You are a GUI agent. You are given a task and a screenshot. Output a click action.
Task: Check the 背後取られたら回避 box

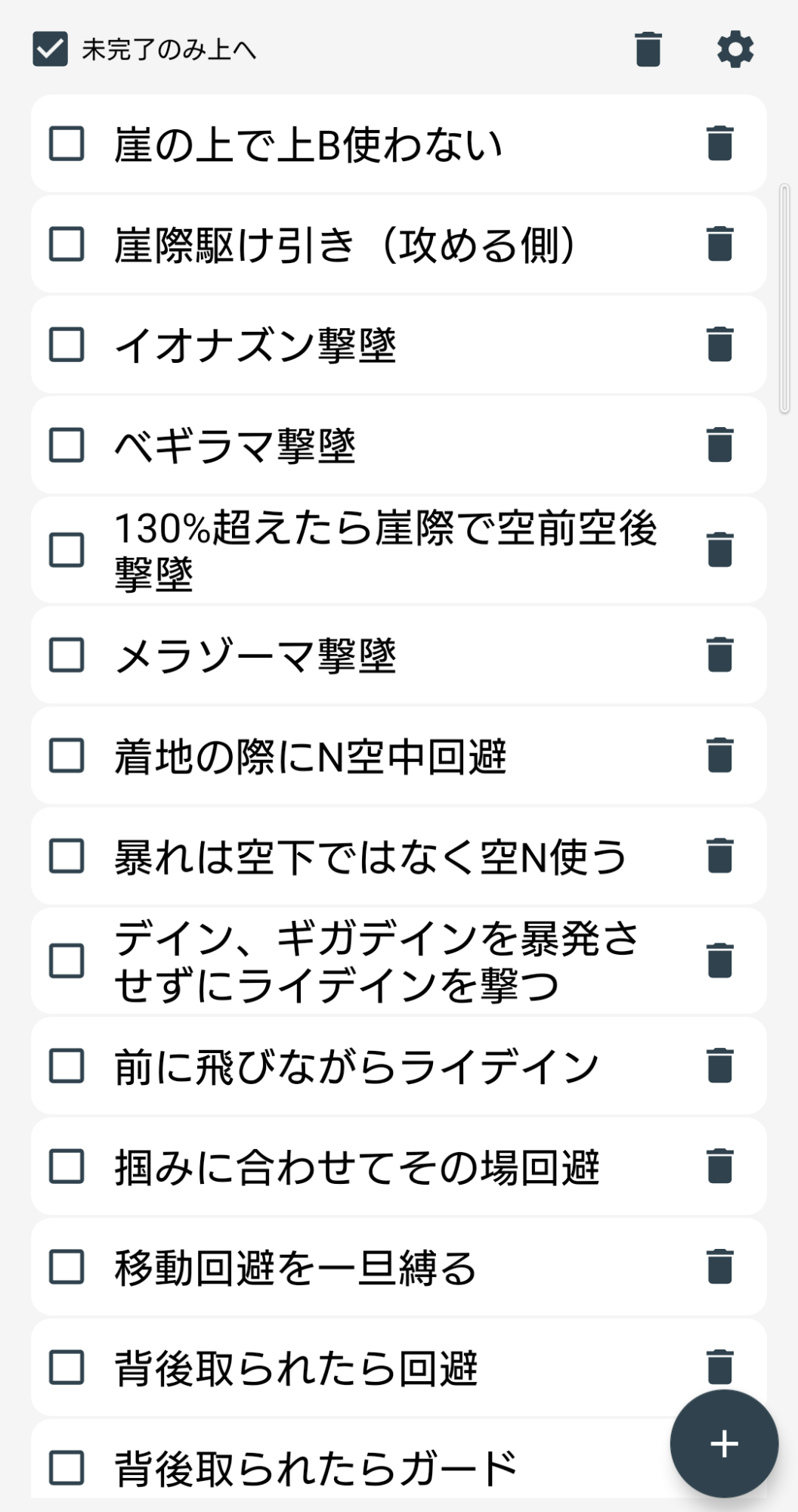pyautogui.click(x=66, y=1368)
